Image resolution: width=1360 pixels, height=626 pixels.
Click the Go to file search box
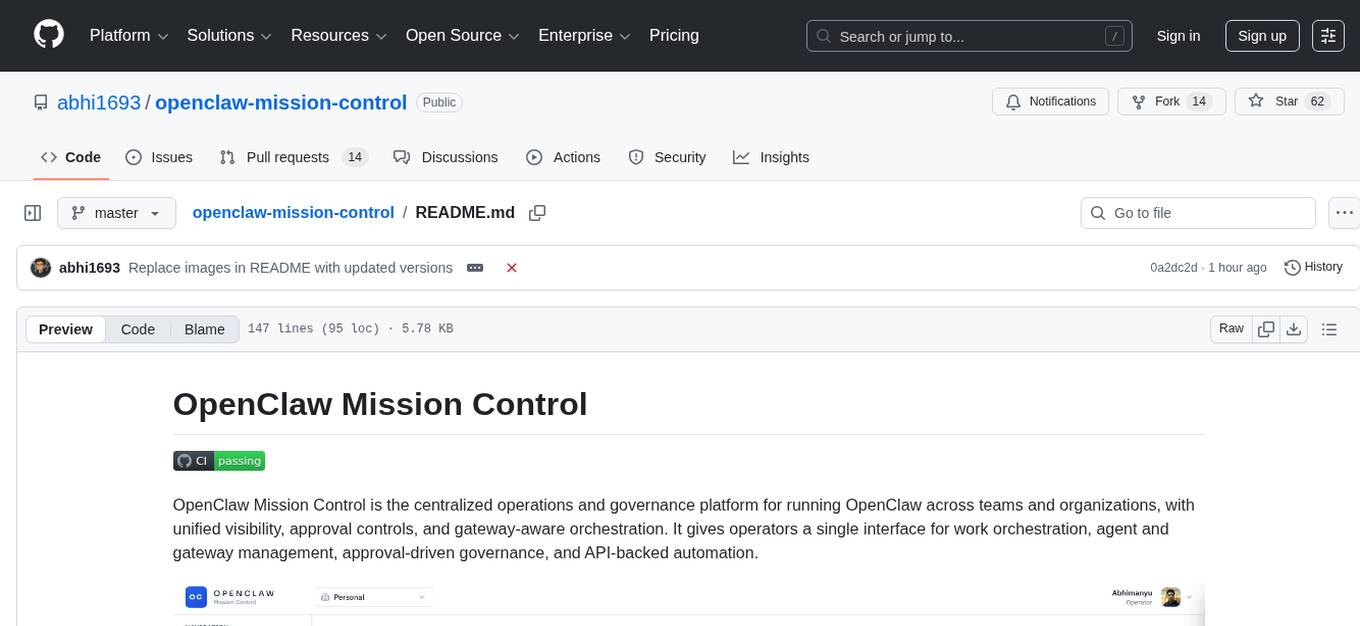(x=1197, y=212)
